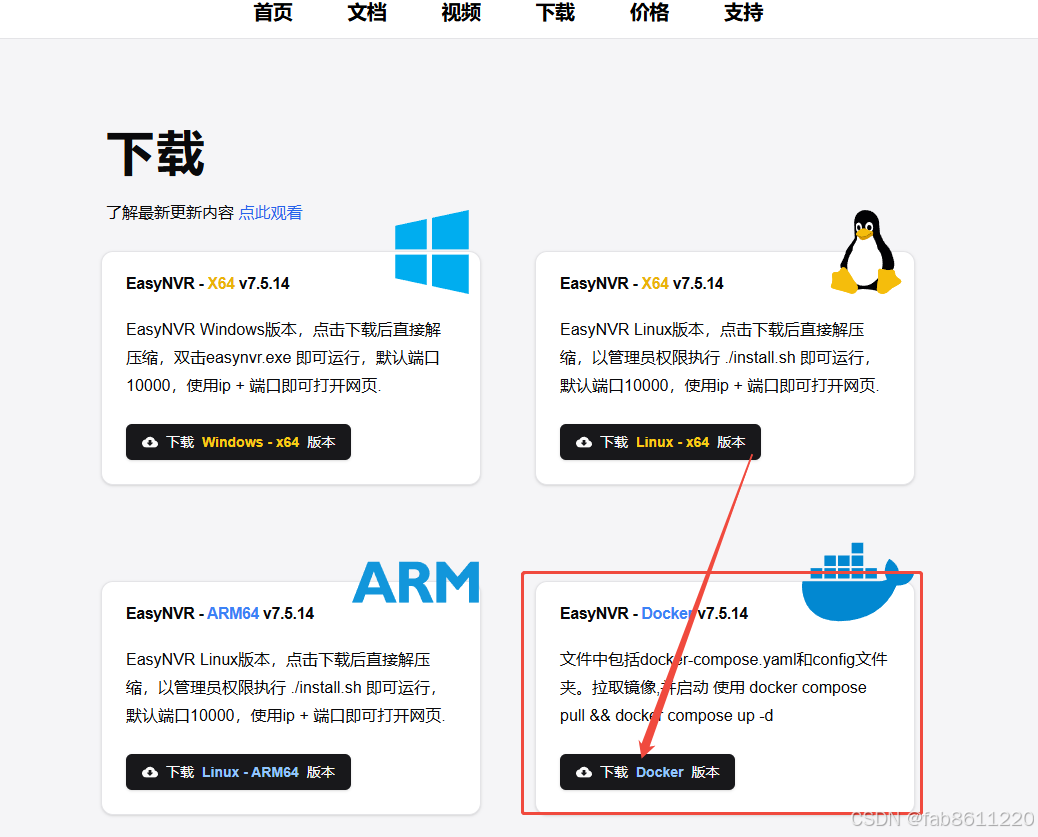The width and height of the screenshot is (1038, 837).
Task: Open the 下载 nav item
Action: [555, 13]
